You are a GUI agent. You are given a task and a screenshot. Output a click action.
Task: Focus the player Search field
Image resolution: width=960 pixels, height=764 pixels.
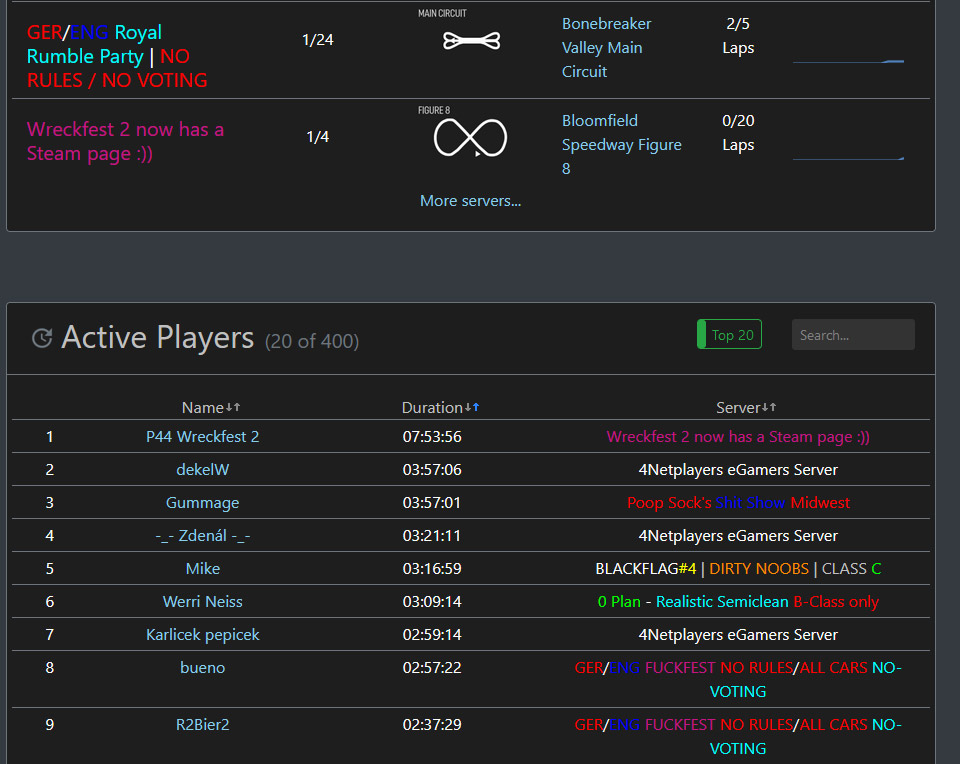coord(853,335)
